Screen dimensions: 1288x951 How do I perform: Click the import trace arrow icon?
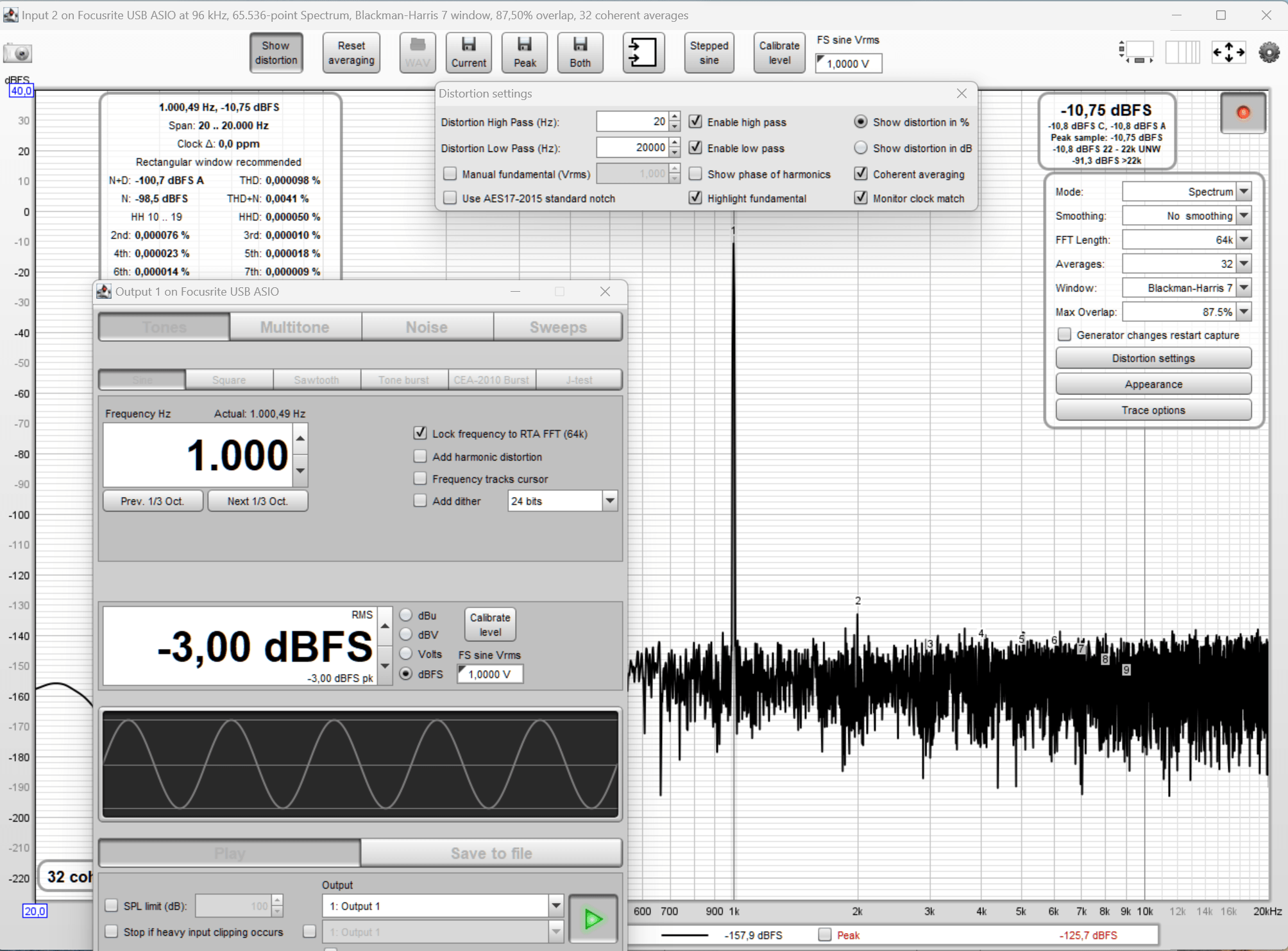tap(643, 53)
